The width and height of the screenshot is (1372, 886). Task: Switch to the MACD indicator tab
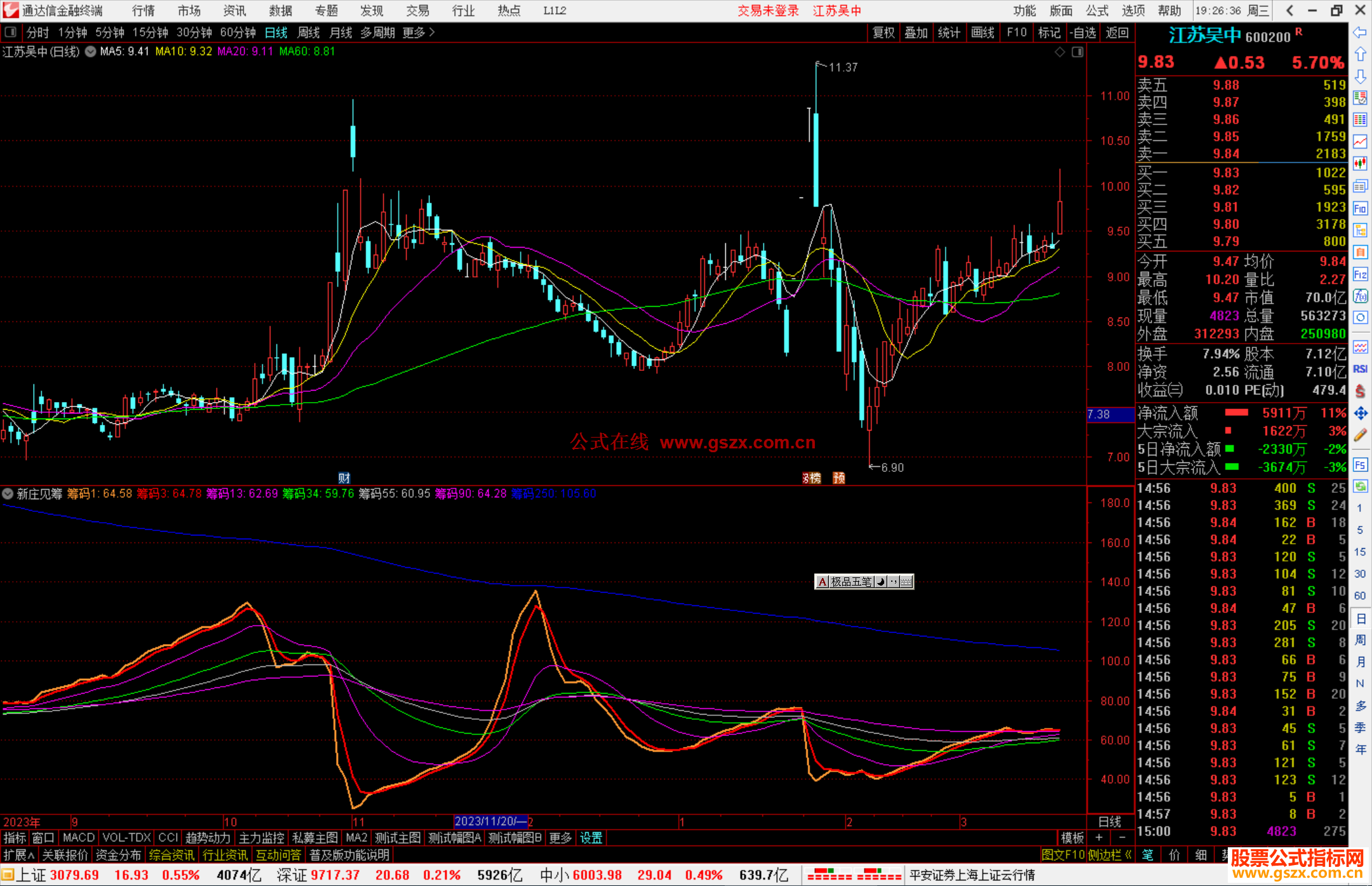tap(78, 838)
